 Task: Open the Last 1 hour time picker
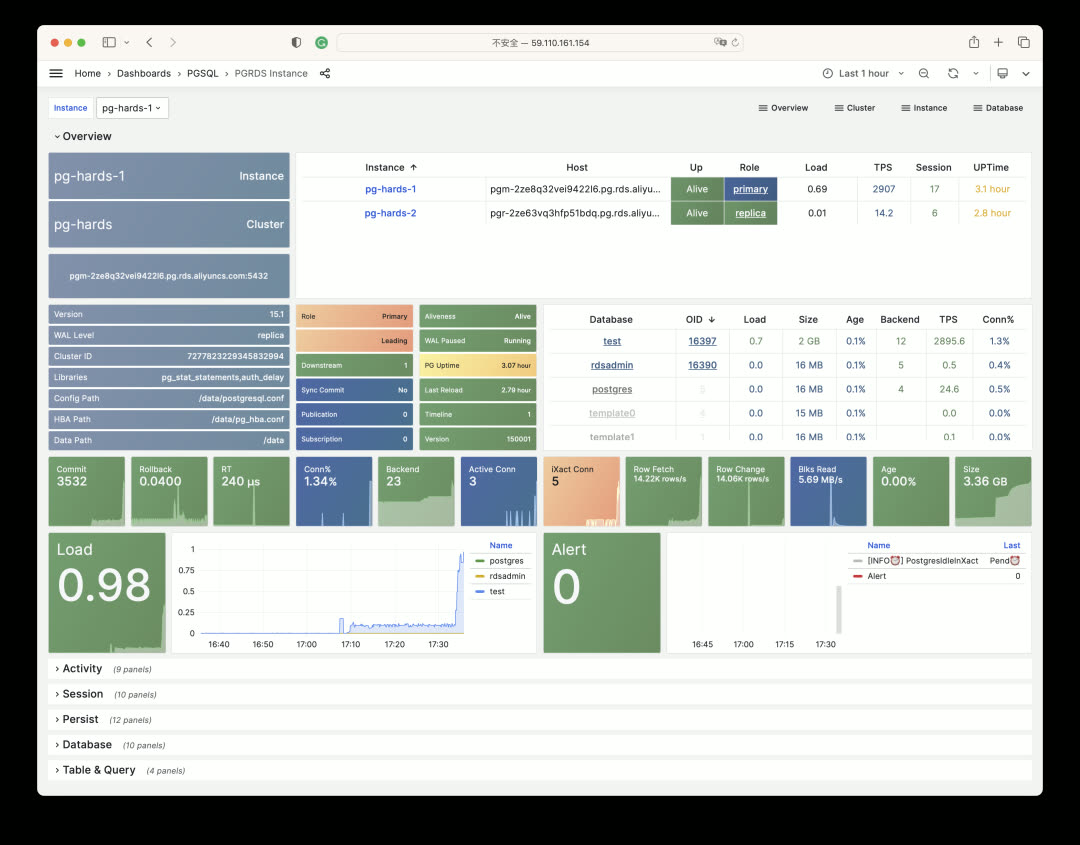click(863, 73)
